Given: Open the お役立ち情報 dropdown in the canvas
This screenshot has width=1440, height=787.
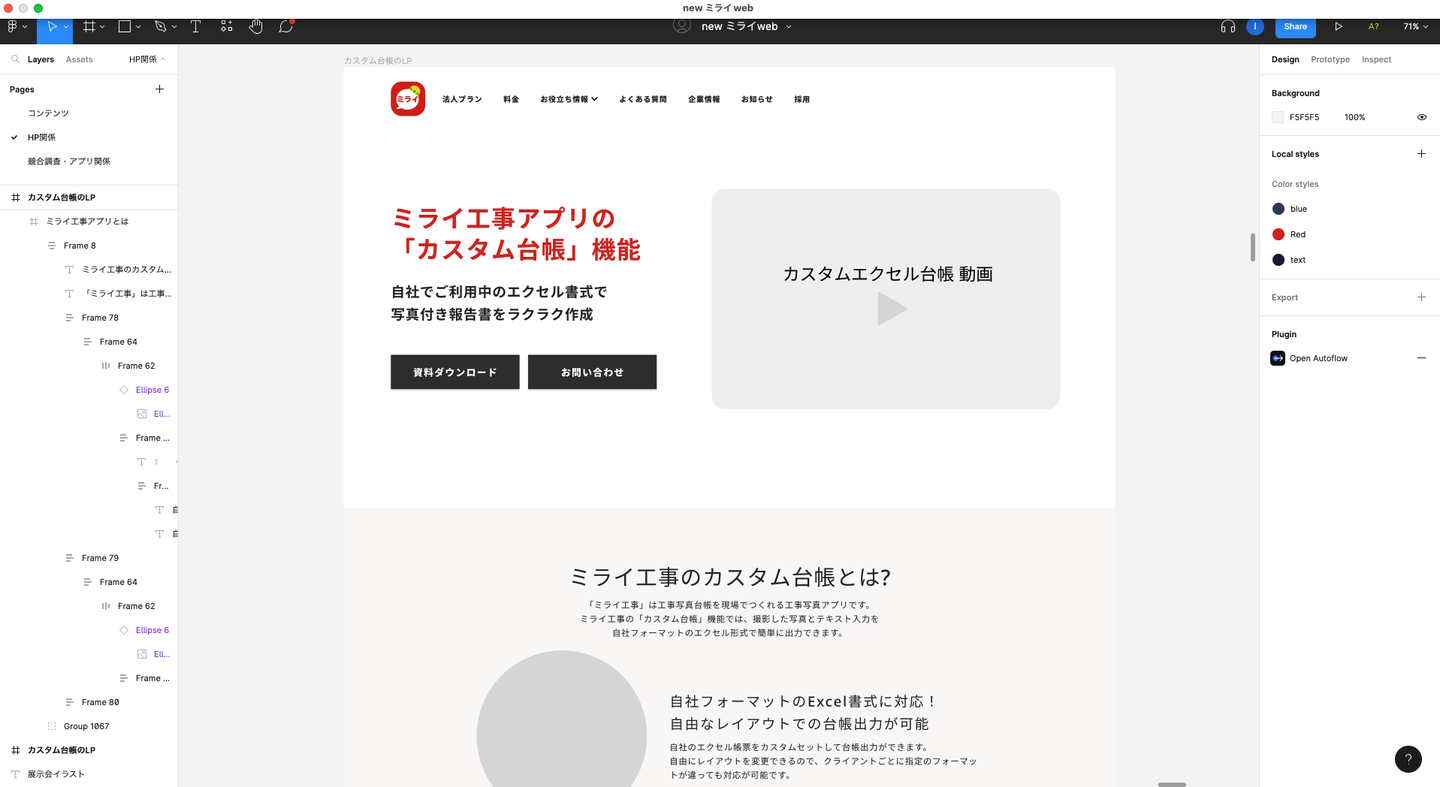Looking at the screenshot, I should click(x=569, y=99).
